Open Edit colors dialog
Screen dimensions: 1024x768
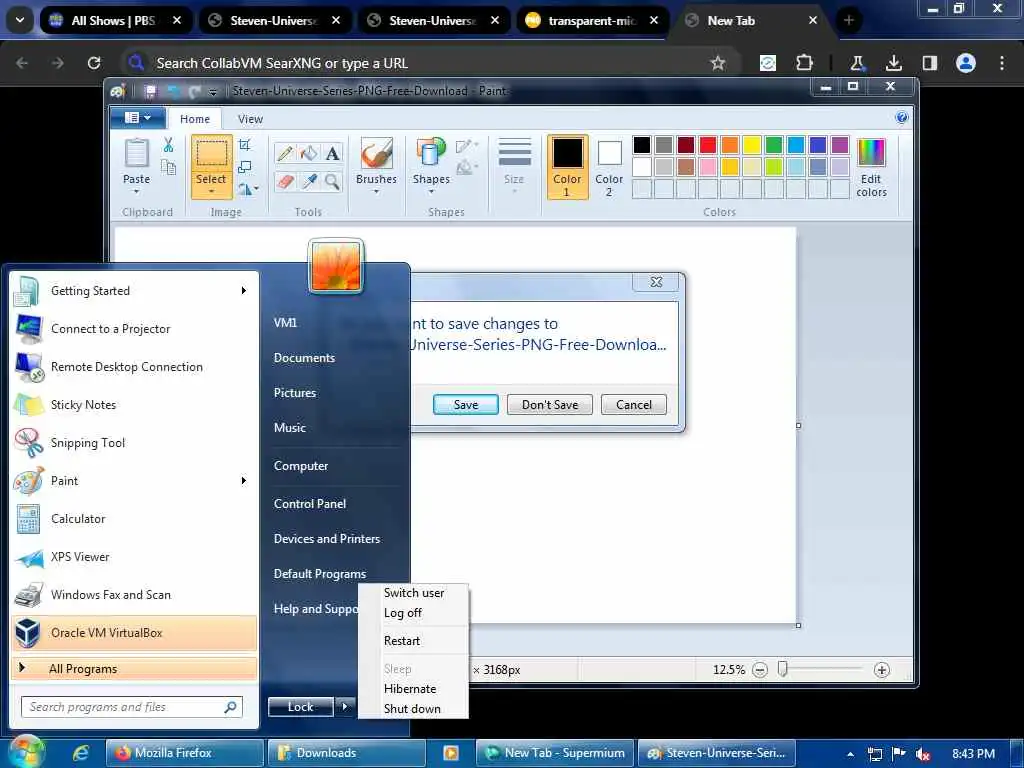pyautogui.click(x=871, y=167)
